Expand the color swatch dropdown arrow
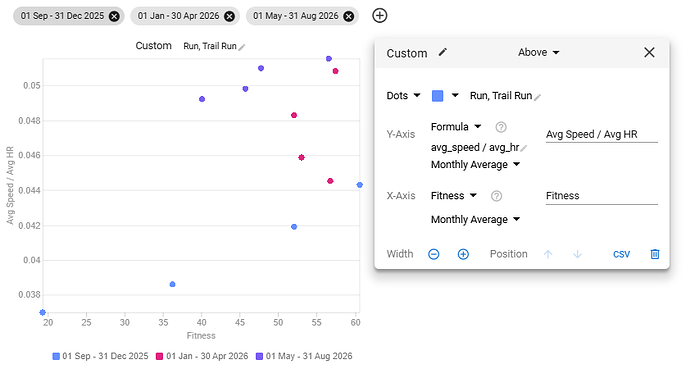The image size is (690, 368). click(455, 95)
